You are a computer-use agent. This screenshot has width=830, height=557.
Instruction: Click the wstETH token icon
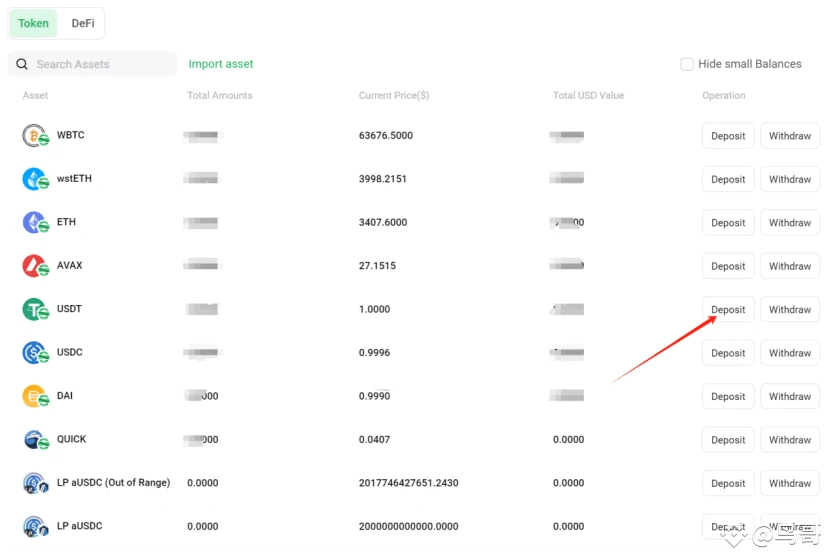(x=35, y=179)
